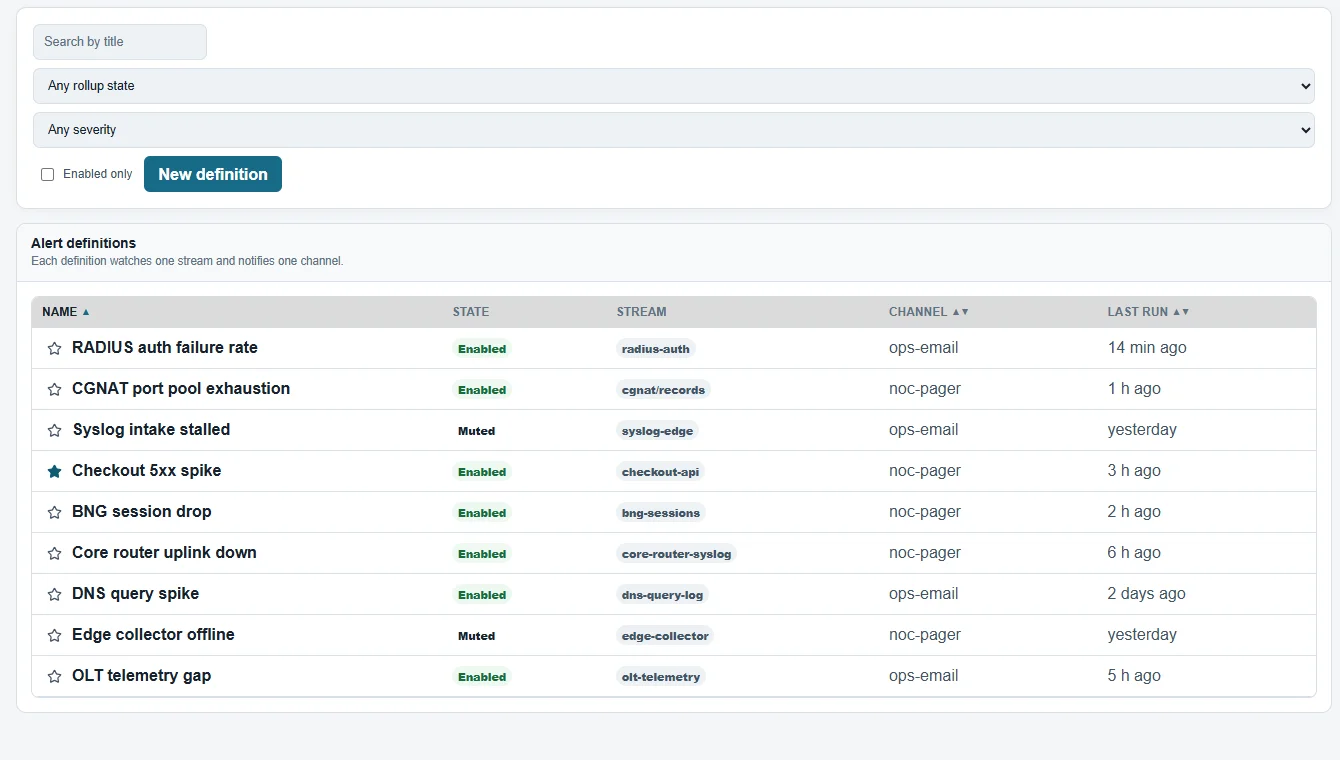Focus the Search by title field
Screen dimensions: 1340x760
120,42
